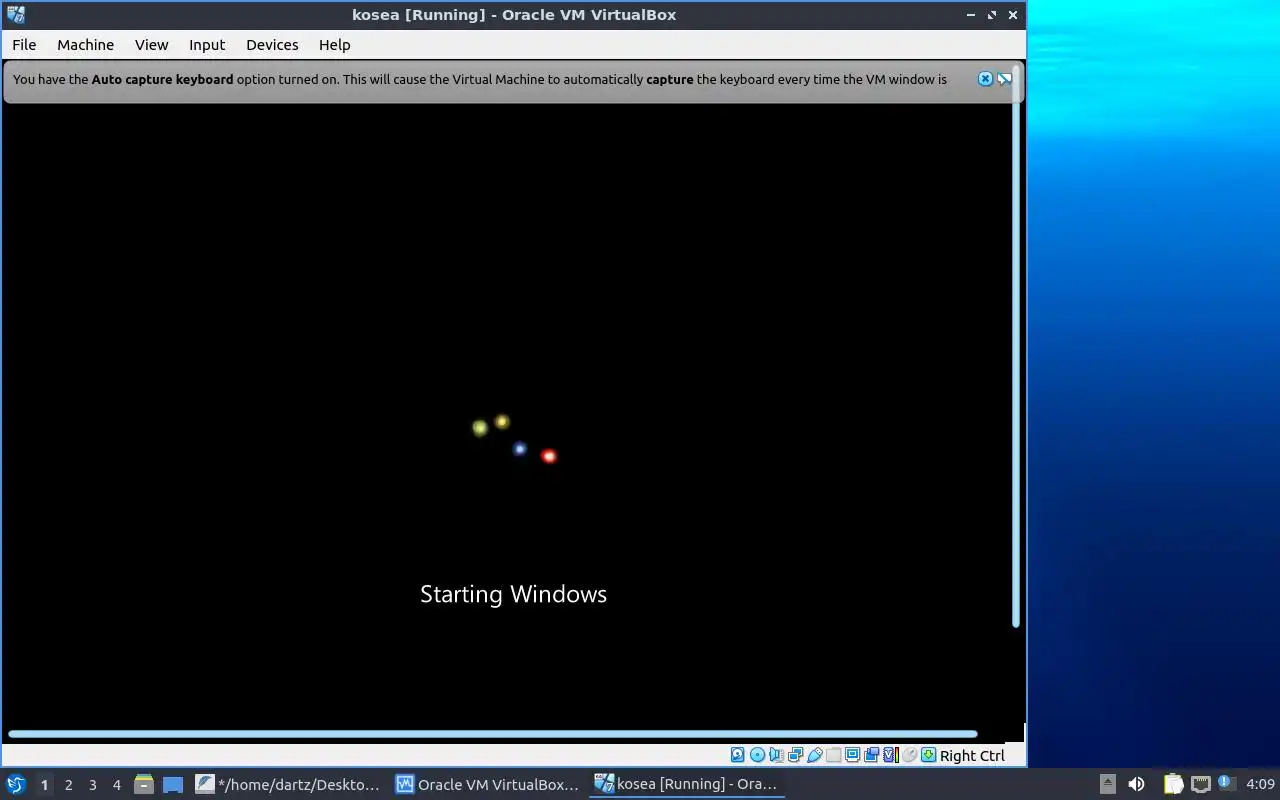Click the show desktop taskbar icon
Screen dimensions: 1280x800
[x=173, y=784]
